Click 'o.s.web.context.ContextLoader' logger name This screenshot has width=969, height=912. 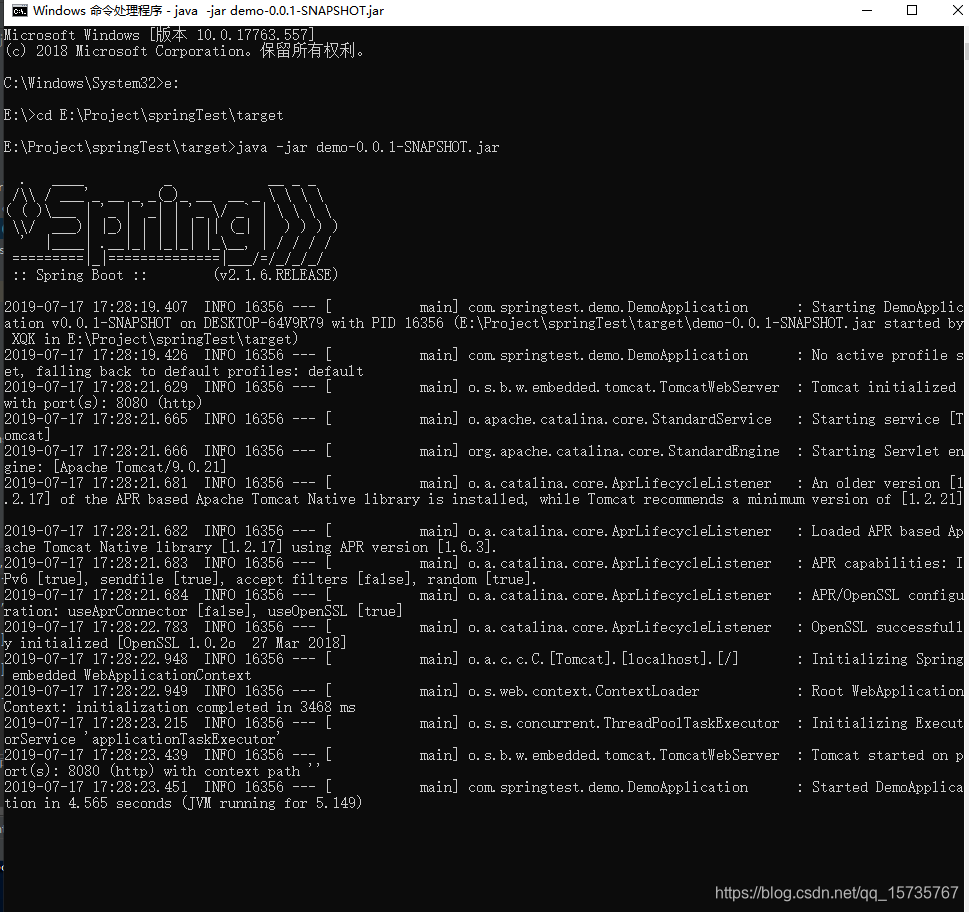click(x=583, y=691)
